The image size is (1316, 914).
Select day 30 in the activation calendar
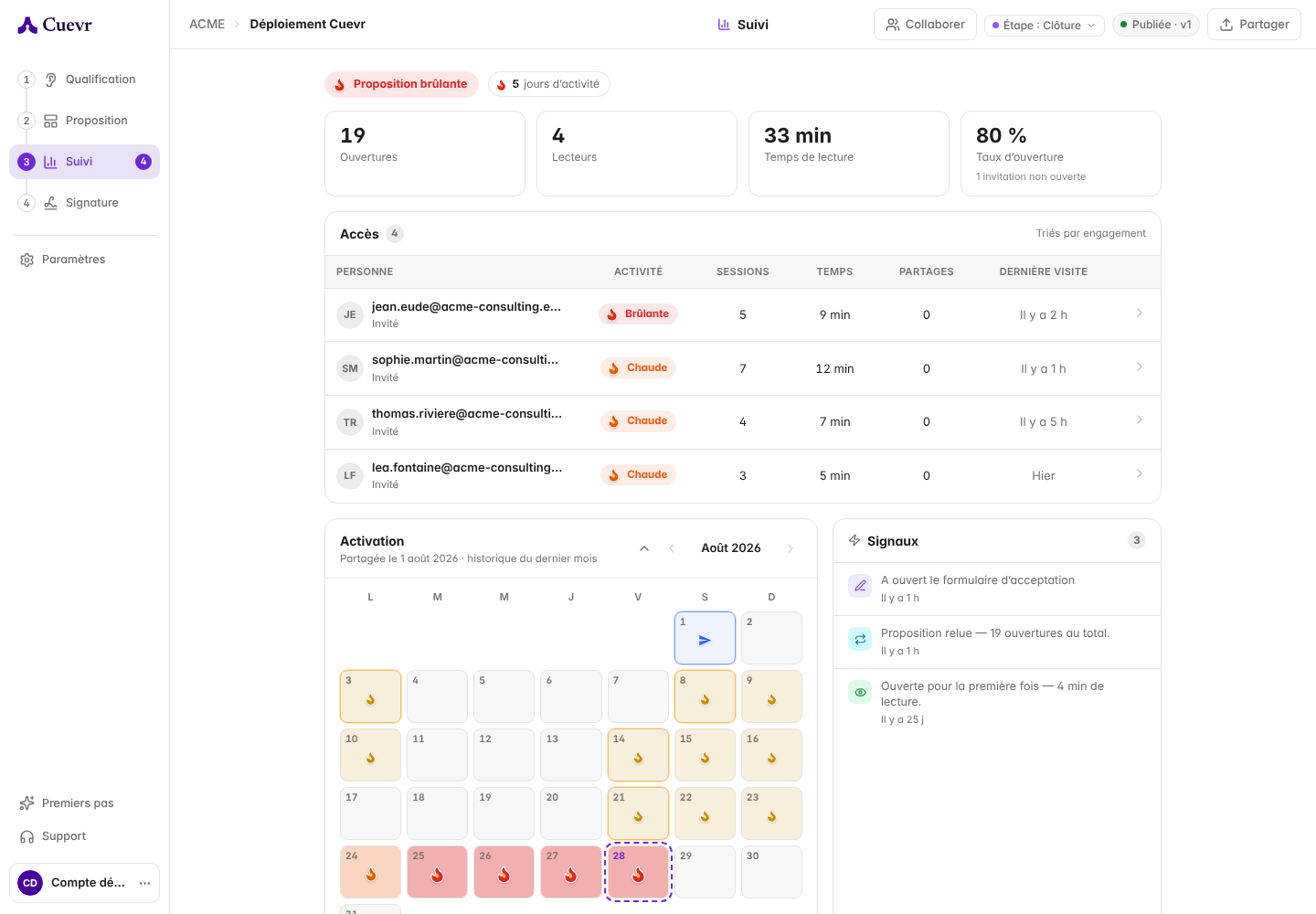pyautogui.click(x=771, y=872)
